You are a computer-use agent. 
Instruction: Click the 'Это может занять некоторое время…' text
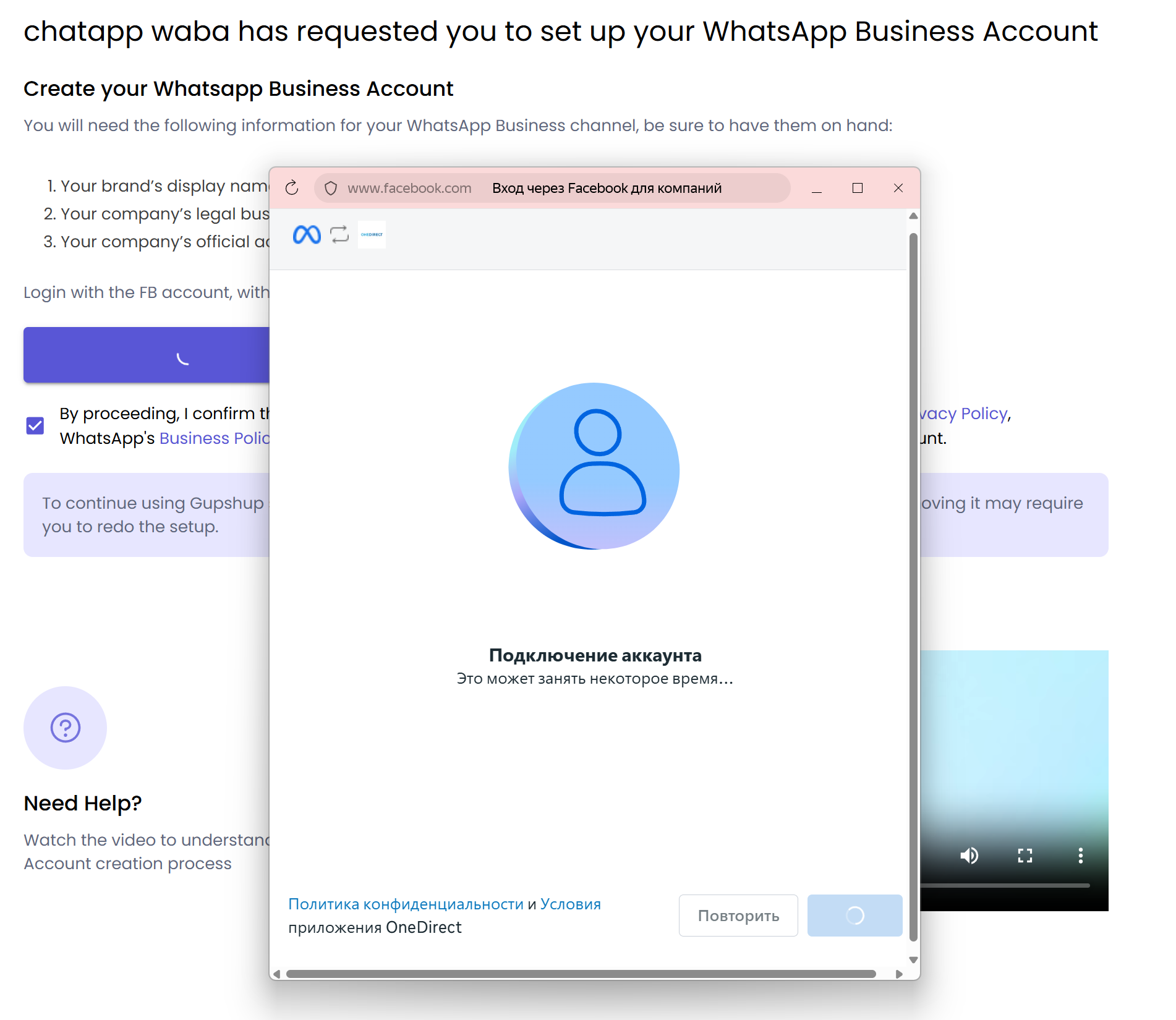coord(595,679)
